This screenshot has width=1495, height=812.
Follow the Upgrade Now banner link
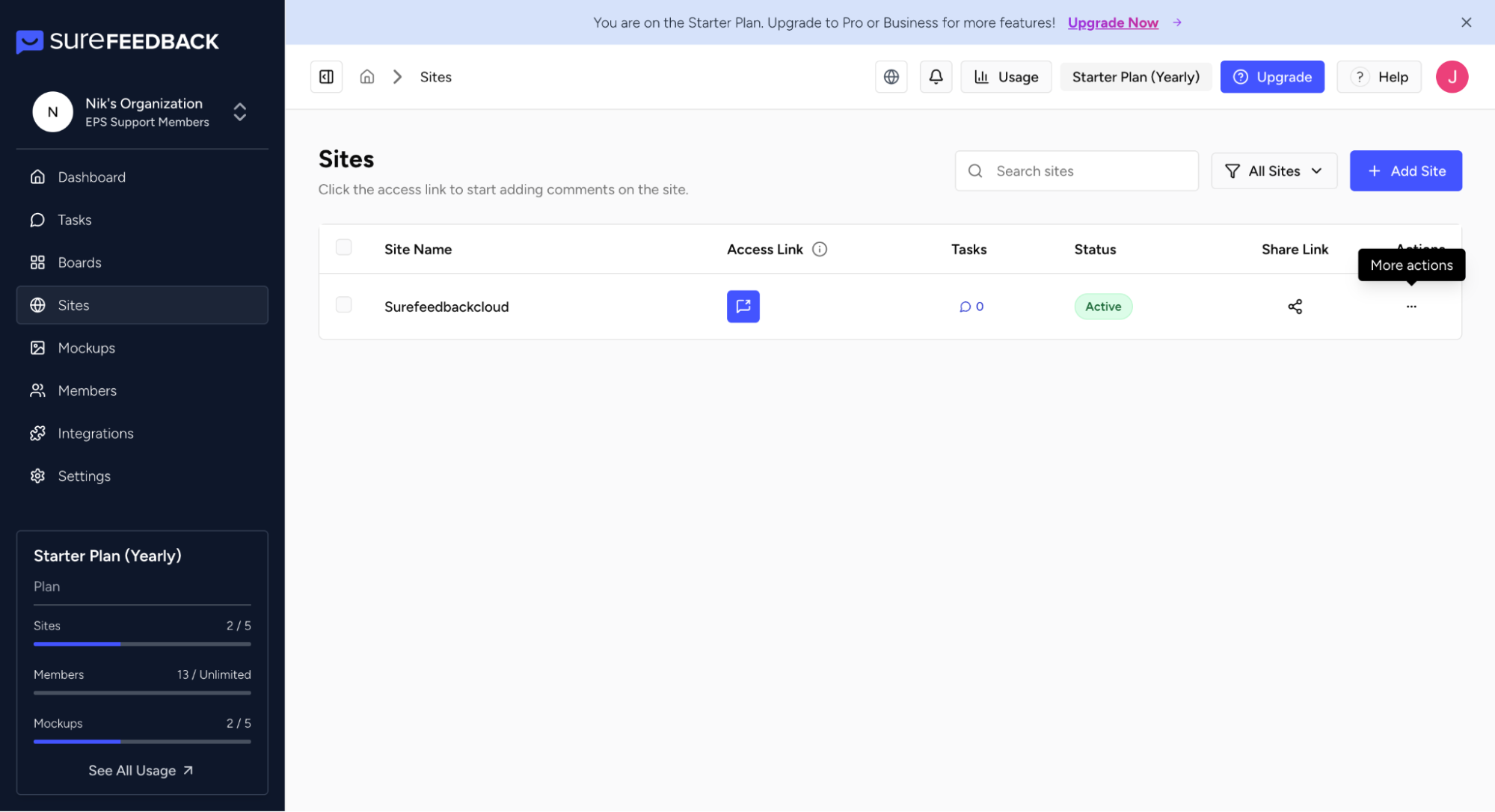1112,22
